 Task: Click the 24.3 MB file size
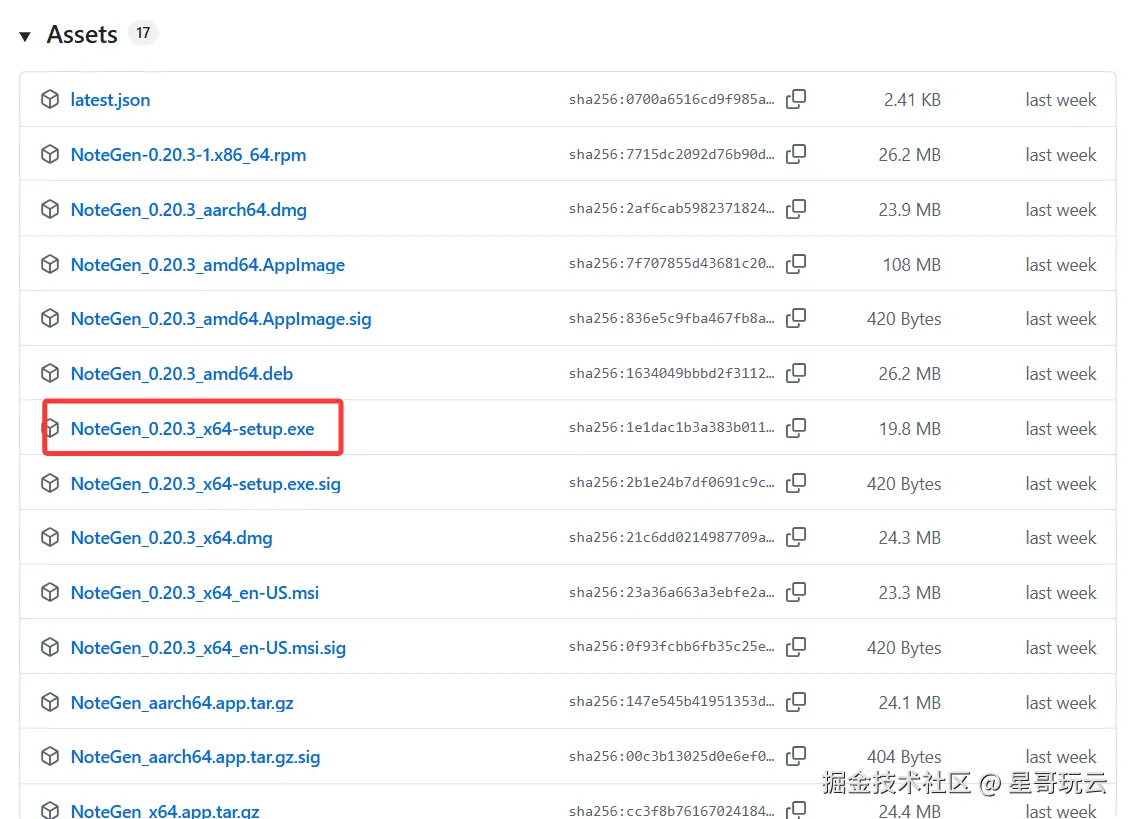pos(909,538)
